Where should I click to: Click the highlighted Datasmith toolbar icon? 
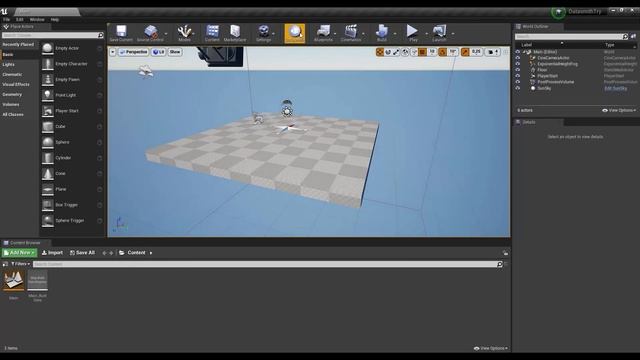[x=295, y=33]
